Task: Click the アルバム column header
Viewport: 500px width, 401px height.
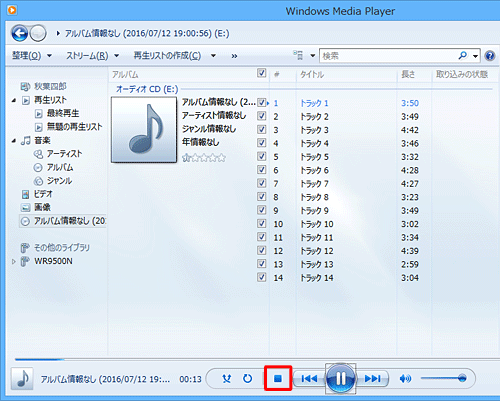Action: click(125, 74)
